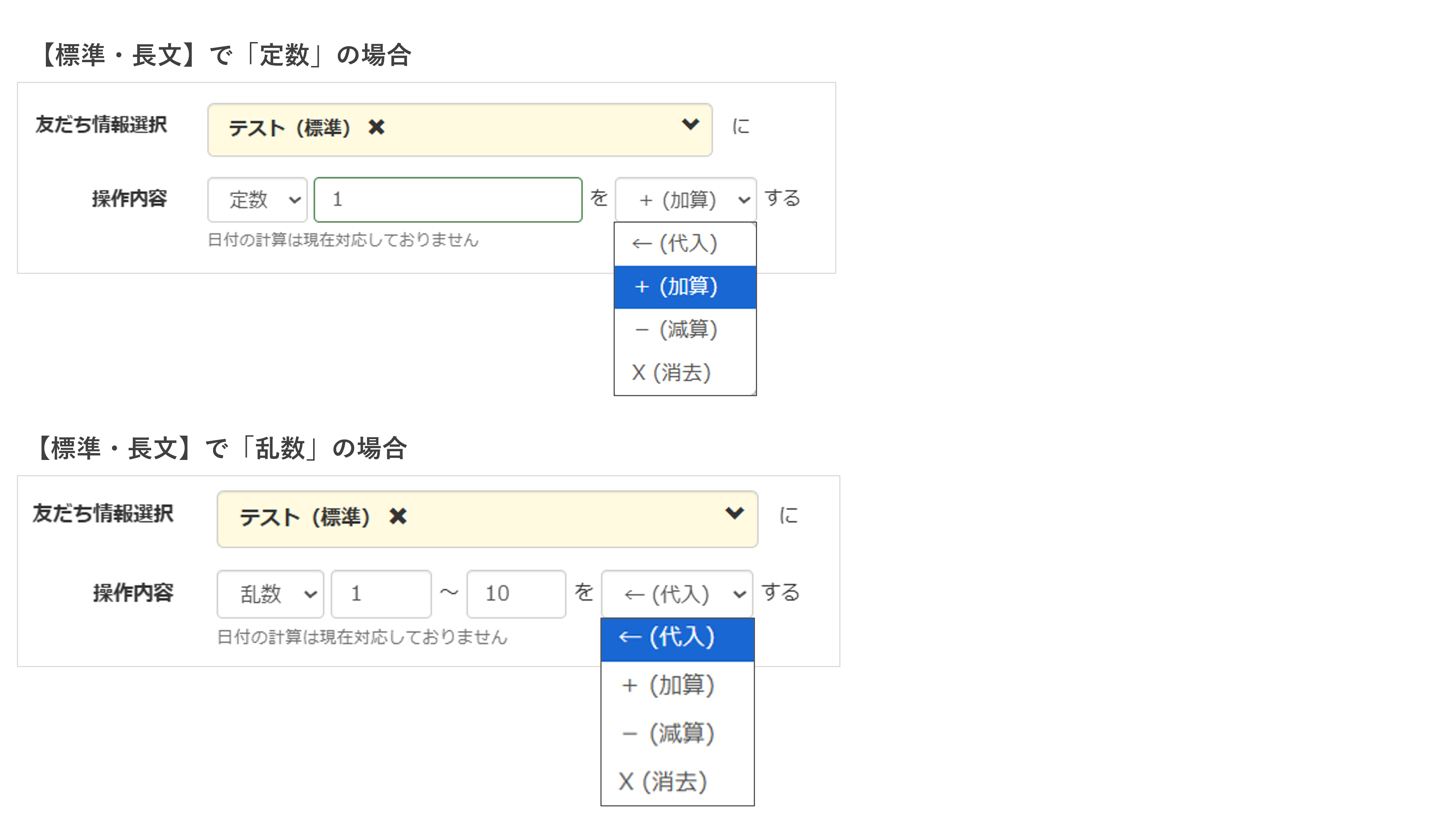Image resolution: width=1436 pixels, height=840 pixels.
Task: Choose +(加算) in the lower dropdown list
Action: [x=678, y=685]
